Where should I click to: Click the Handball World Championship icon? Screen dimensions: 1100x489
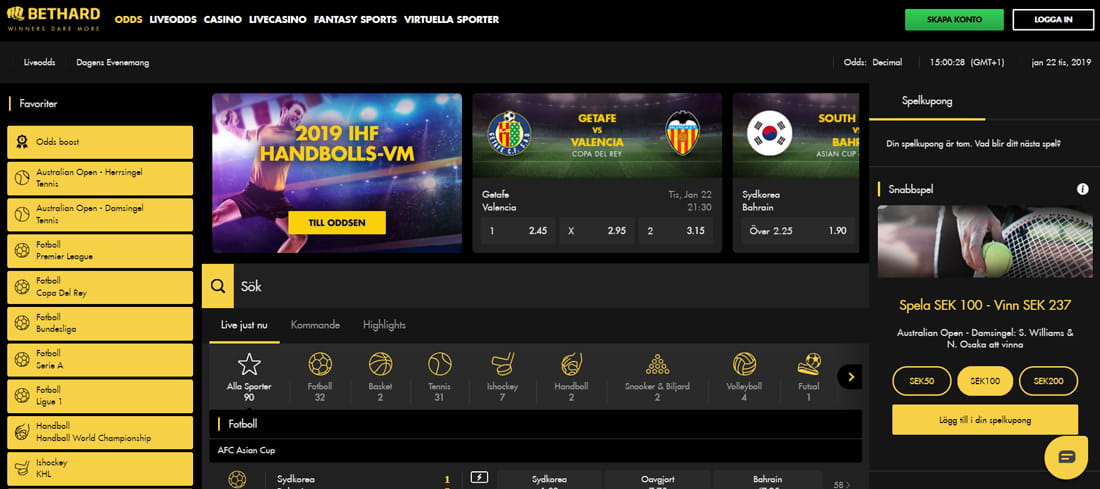pos(22,432)
